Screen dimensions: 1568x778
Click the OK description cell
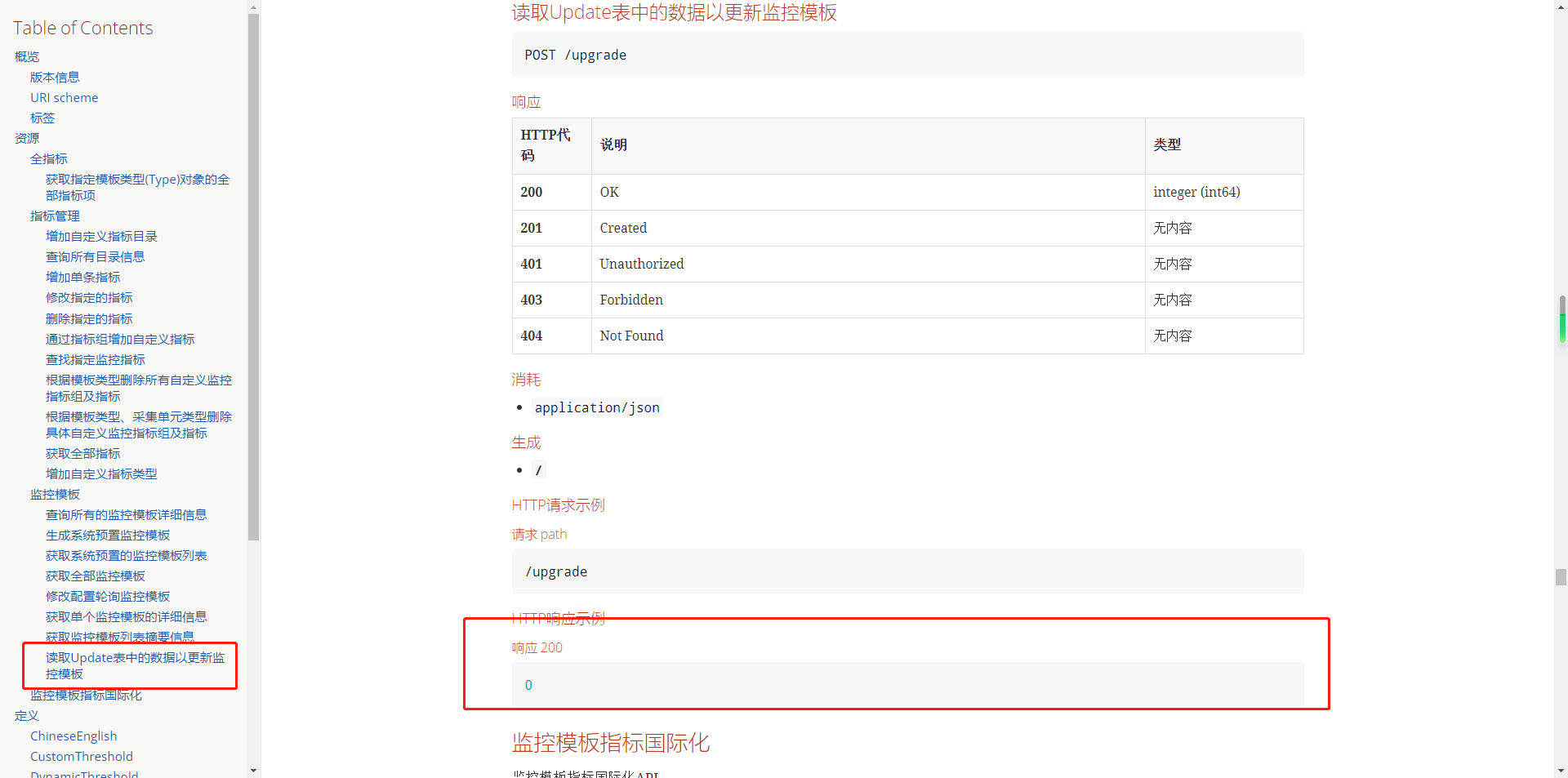pos(868,192)
